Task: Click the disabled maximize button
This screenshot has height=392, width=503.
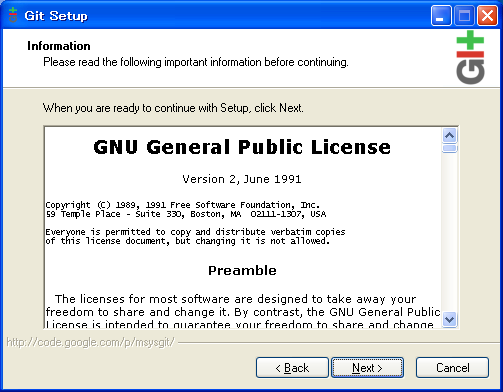Action: [x=464, y=16]
